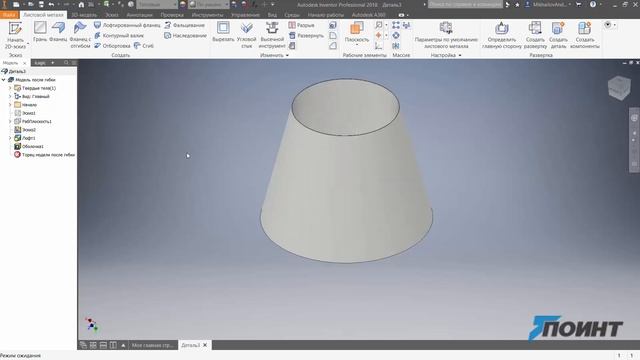The width and height of the screenshot is (640, 360).
Task: Collapse the Модель после гибки node
Action: coord(4,80)
